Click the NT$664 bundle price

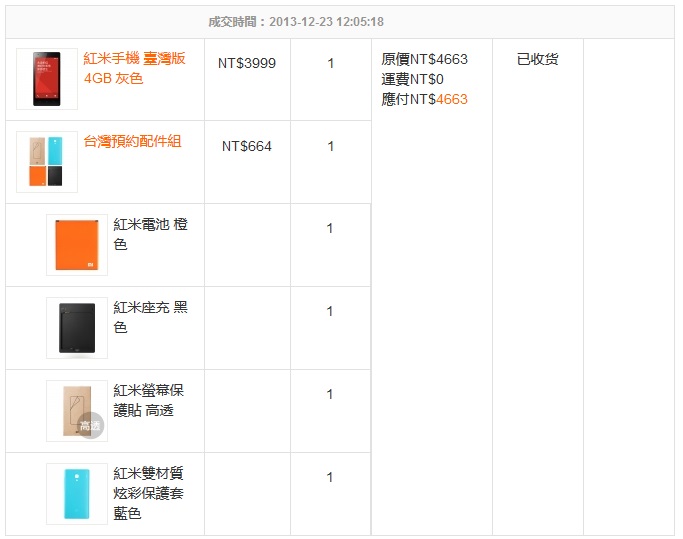coord(247,146)
